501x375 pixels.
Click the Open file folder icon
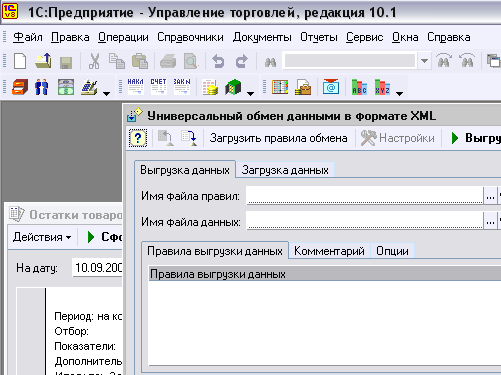[x=43, y=61]
